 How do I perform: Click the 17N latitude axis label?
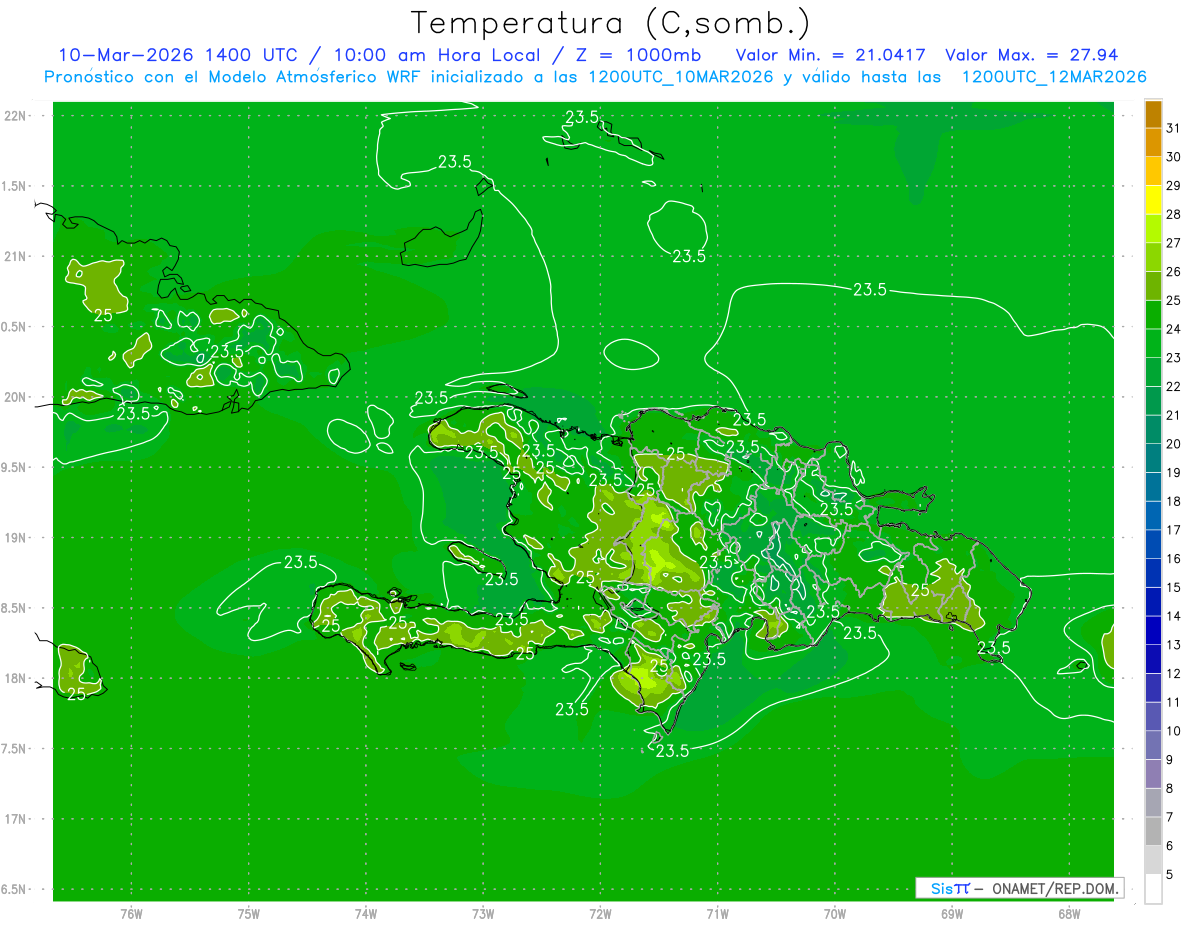pyautogui.click(x=17, y=819)
